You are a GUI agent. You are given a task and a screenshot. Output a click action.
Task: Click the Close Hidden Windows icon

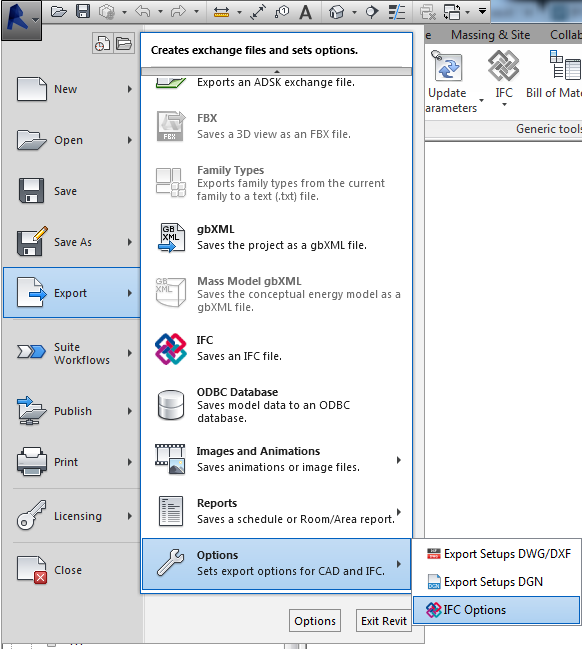point(428,12)
